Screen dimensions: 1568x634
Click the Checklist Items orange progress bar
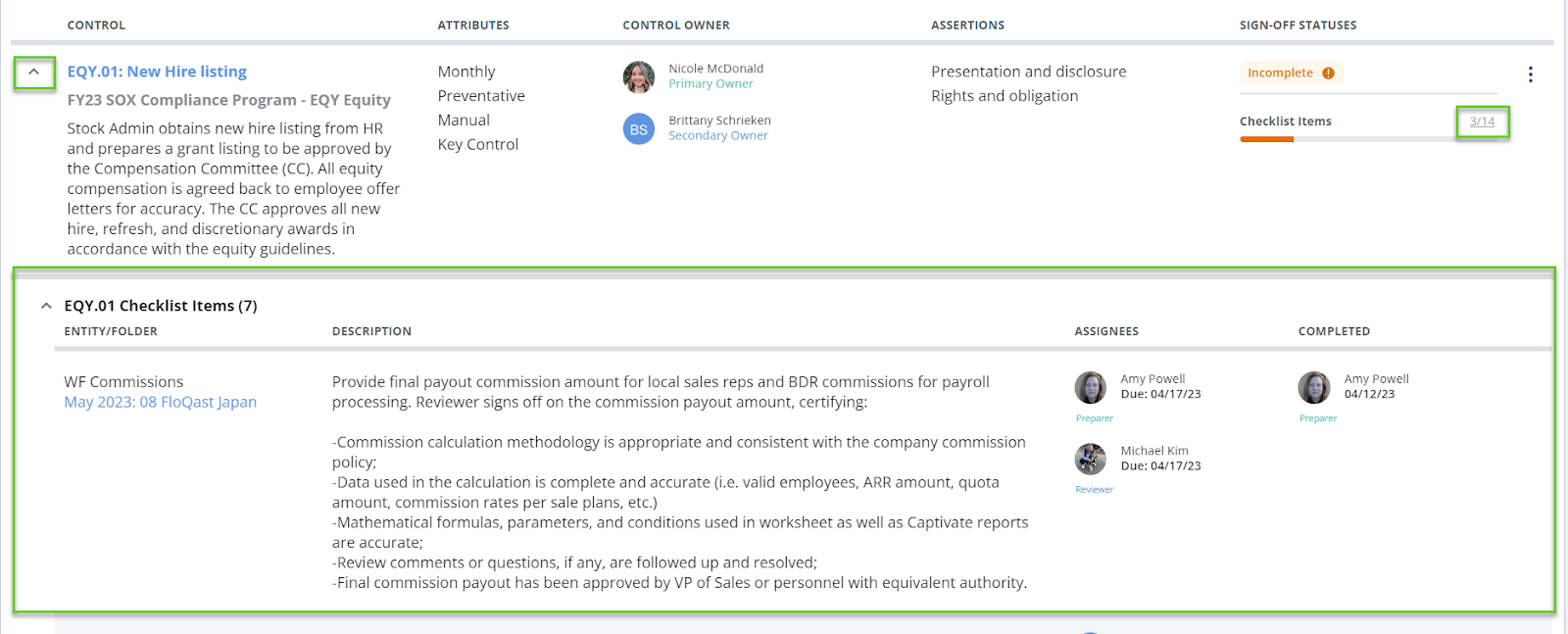[x=1266, y=139]
